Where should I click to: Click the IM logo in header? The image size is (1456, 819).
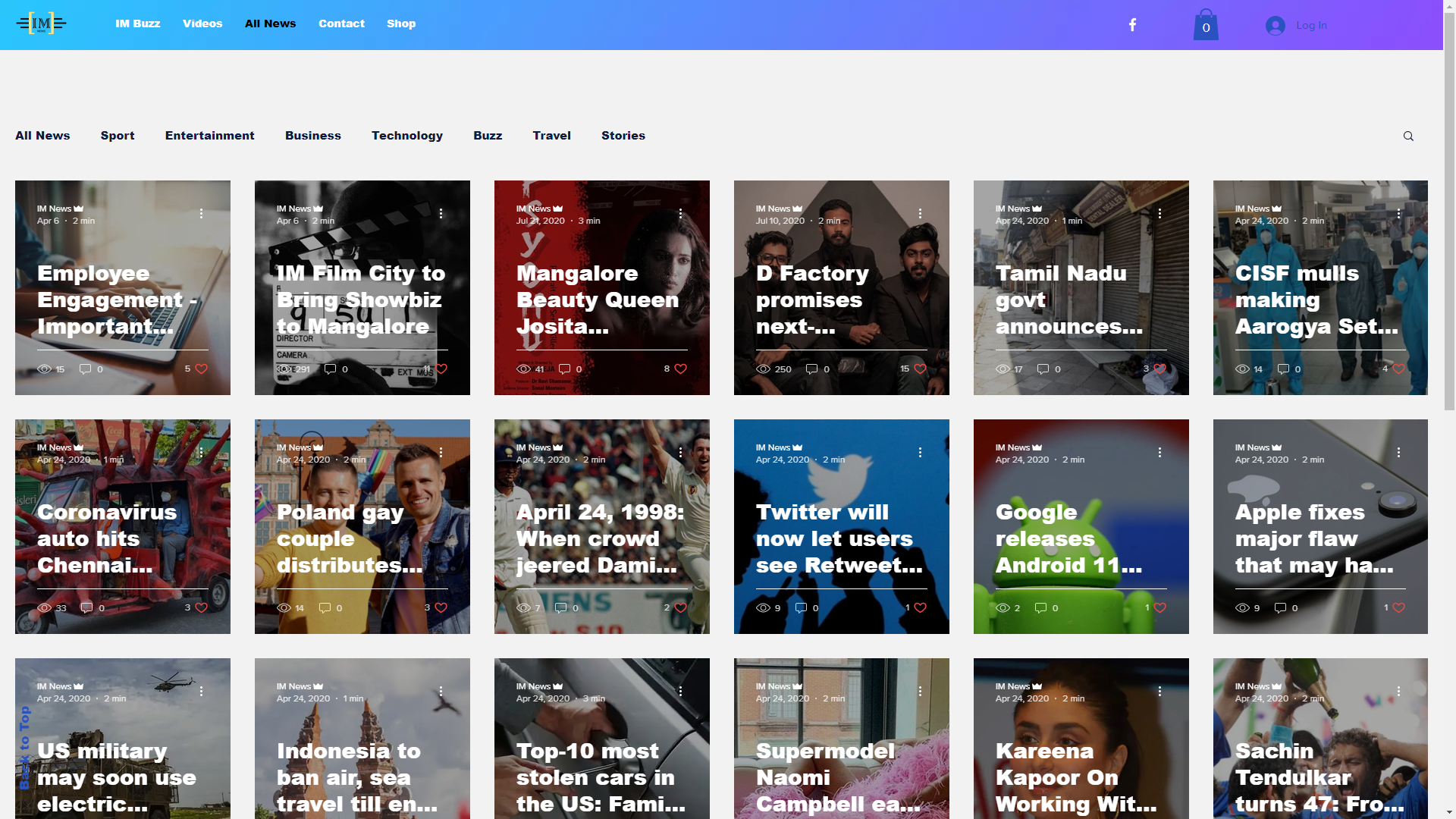tap(42, 24)
